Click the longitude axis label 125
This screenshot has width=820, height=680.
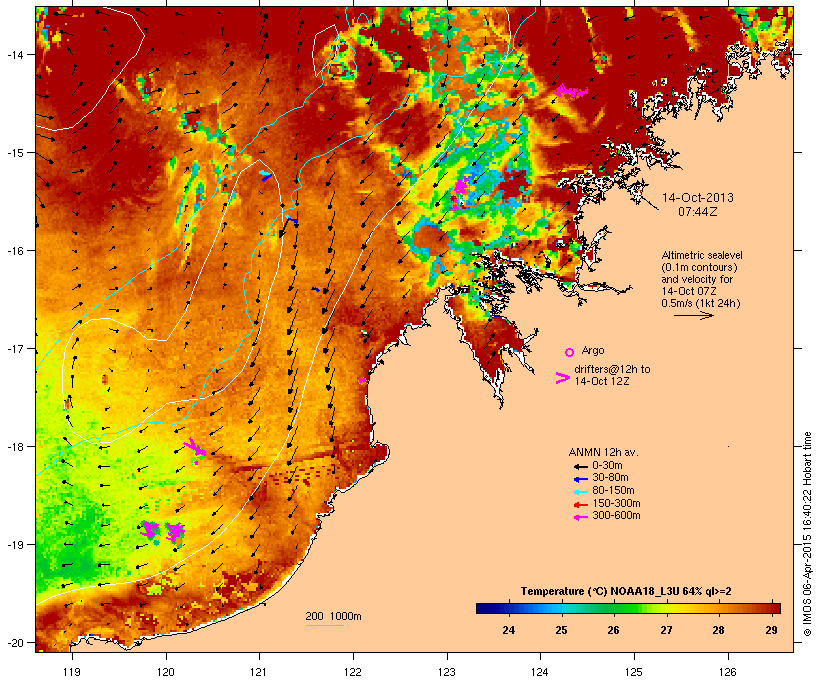pos(634,672)
